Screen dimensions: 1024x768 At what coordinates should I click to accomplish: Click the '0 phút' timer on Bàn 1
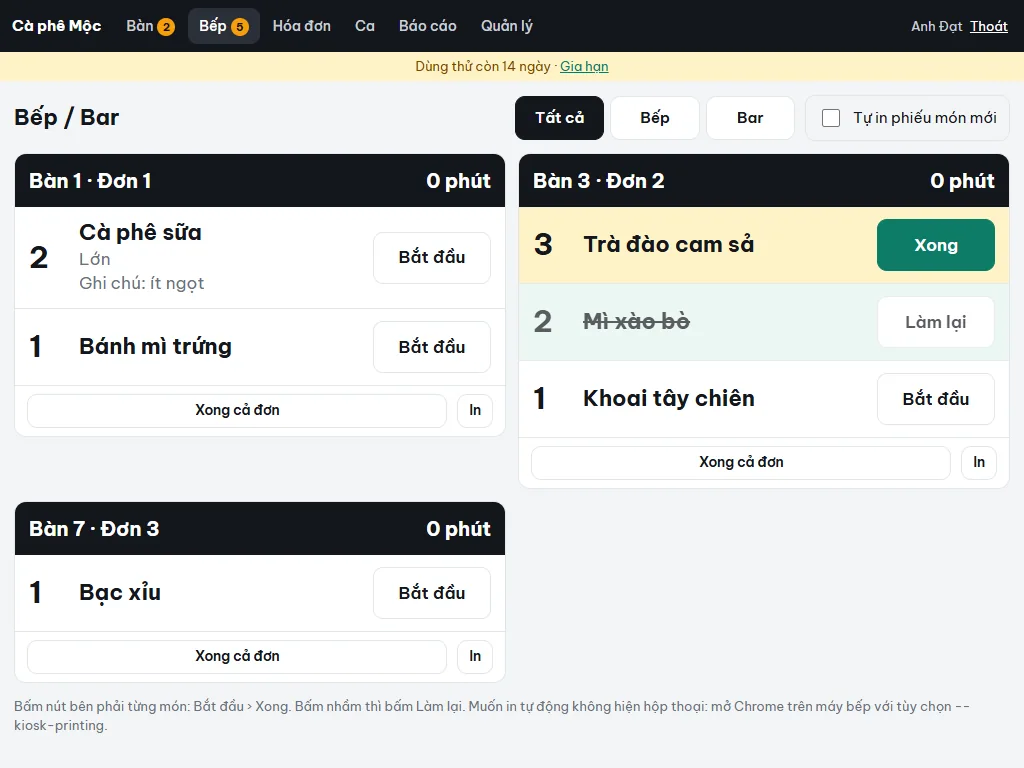point(458,181)
